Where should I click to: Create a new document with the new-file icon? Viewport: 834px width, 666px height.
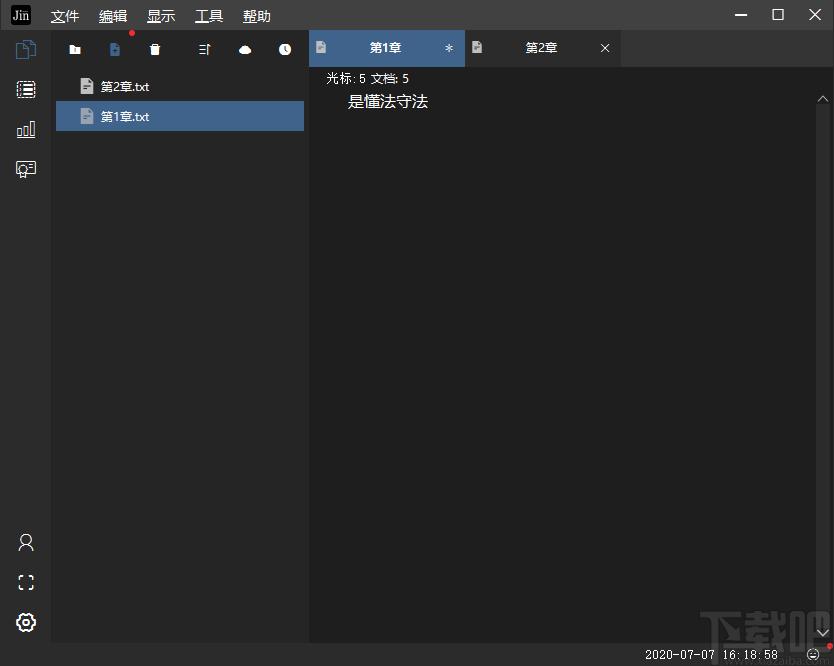(x=114, y=48)
